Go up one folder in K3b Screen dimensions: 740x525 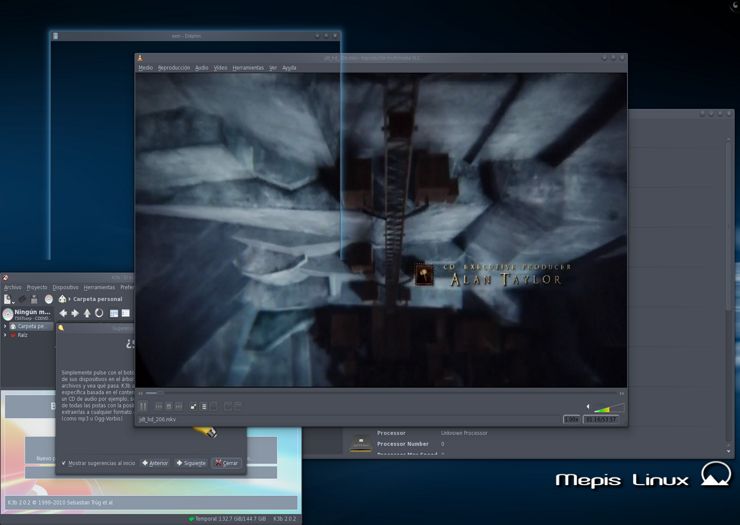pos(87,313)
